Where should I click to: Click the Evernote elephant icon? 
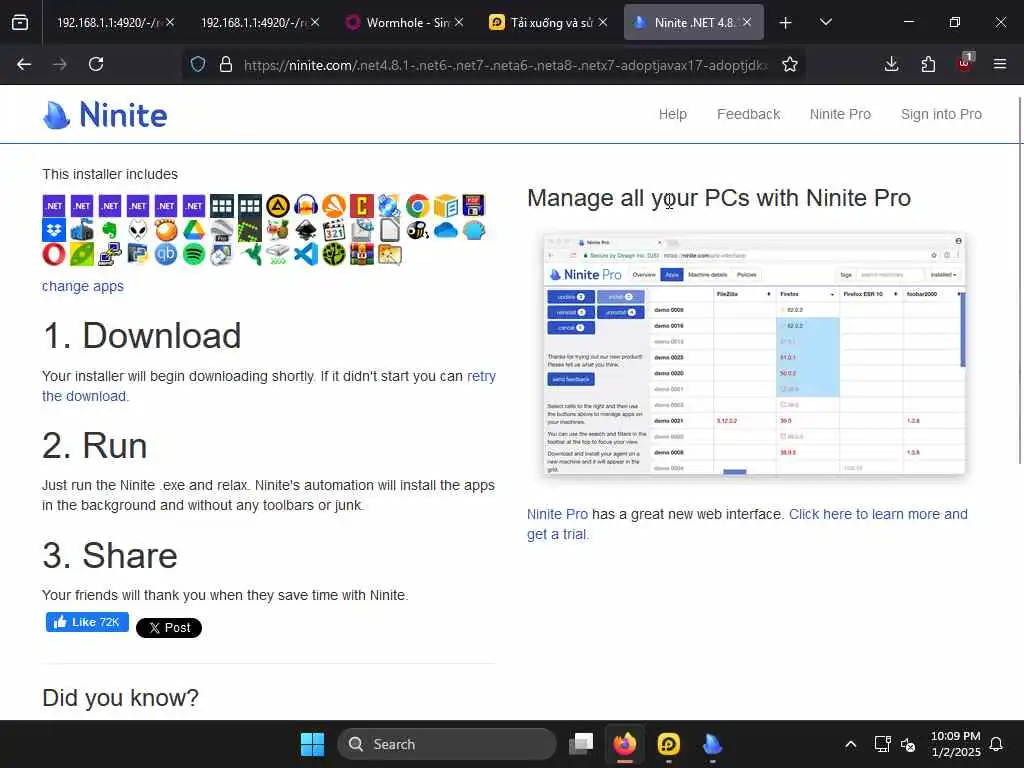point(110,231)
